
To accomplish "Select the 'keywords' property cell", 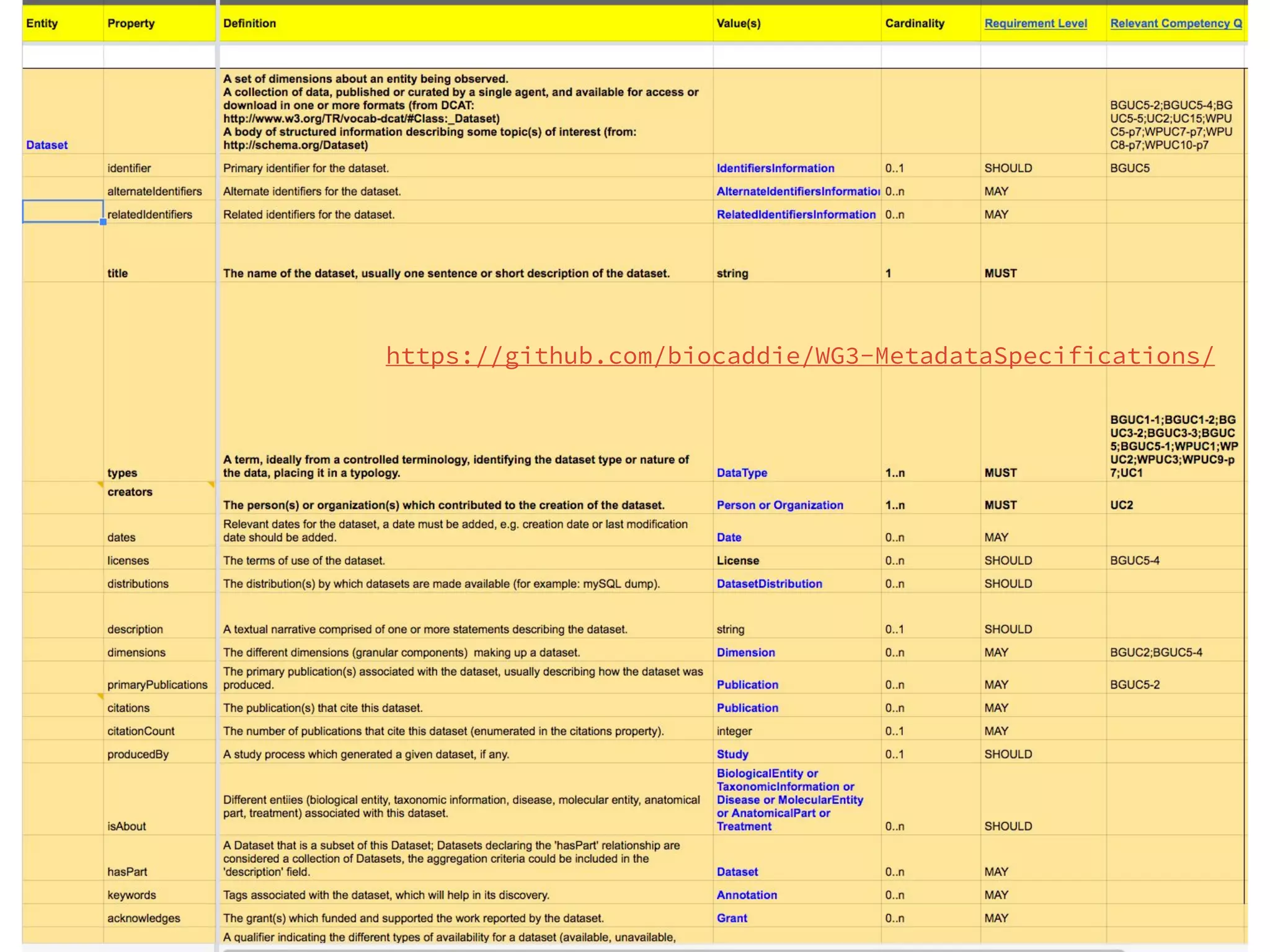I will (x=159, y=893).
